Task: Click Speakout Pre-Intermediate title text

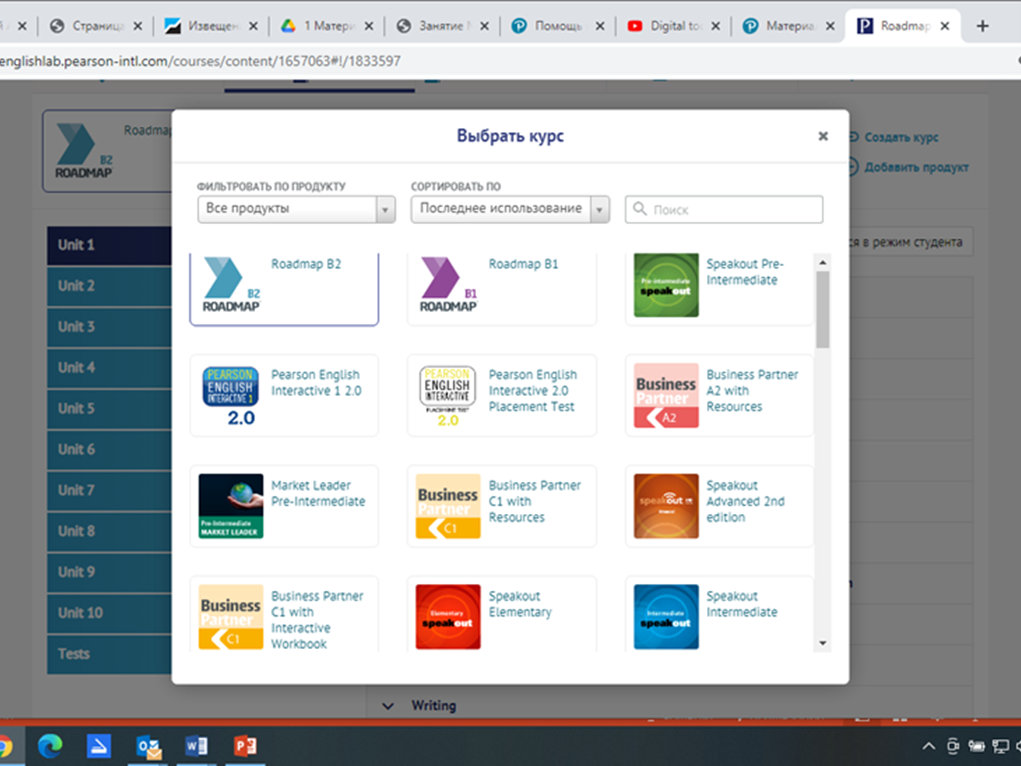Action: [x=745, y=272]
